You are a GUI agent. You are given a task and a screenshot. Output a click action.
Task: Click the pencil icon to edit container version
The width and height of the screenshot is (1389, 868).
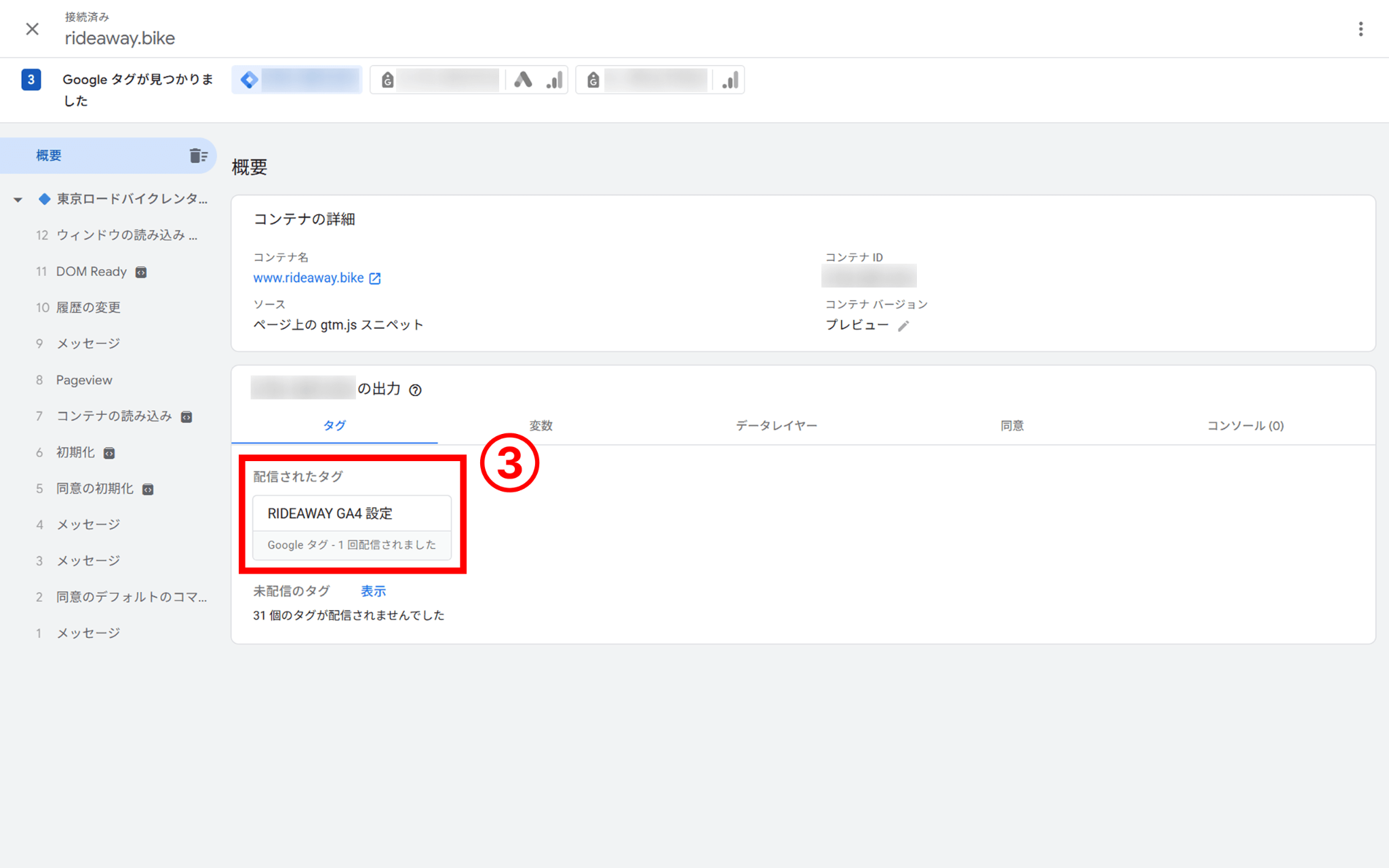(904, 326)
